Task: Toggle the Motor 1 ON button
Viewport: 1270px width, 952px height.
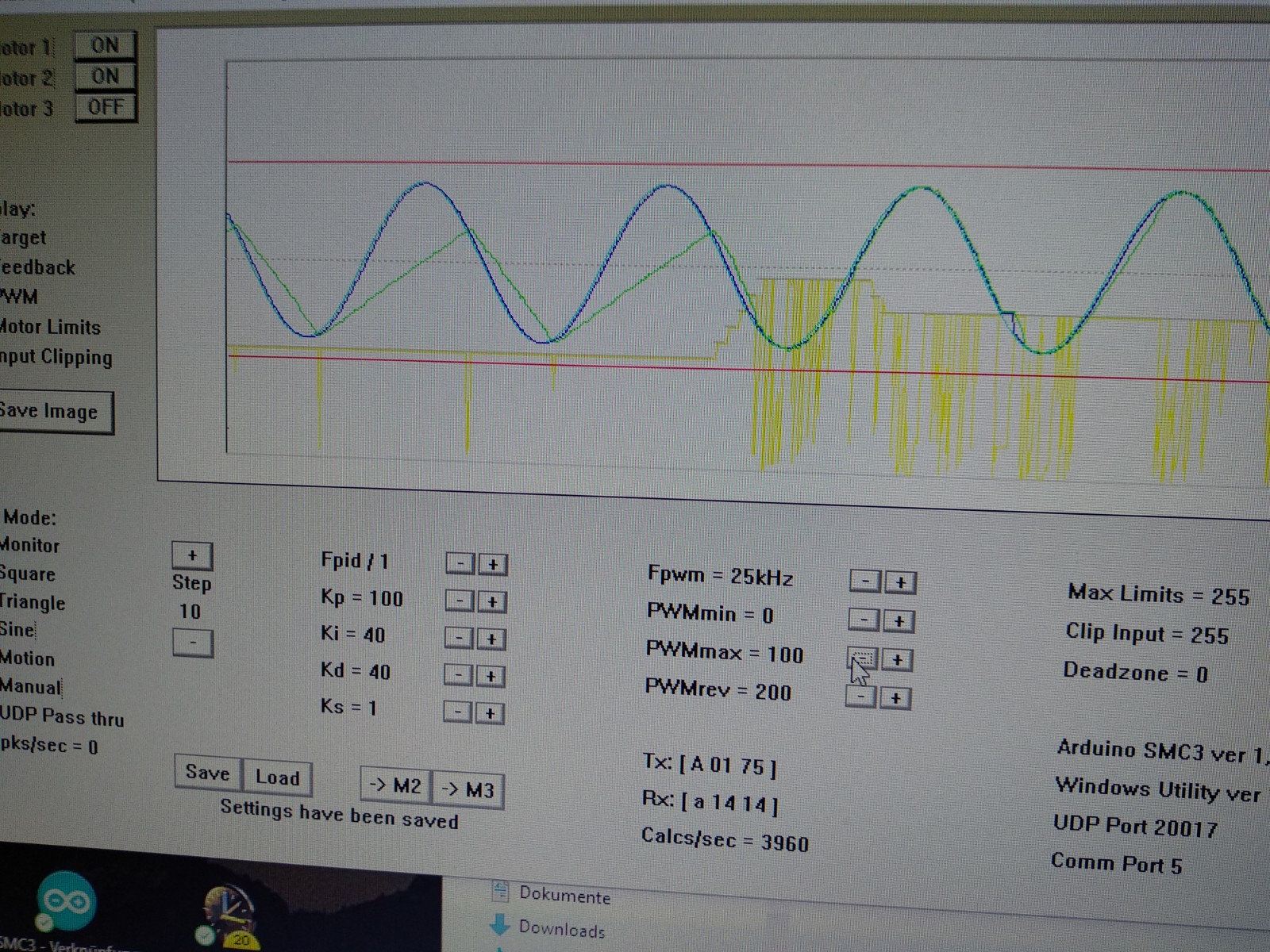Action: click(105, 45)
